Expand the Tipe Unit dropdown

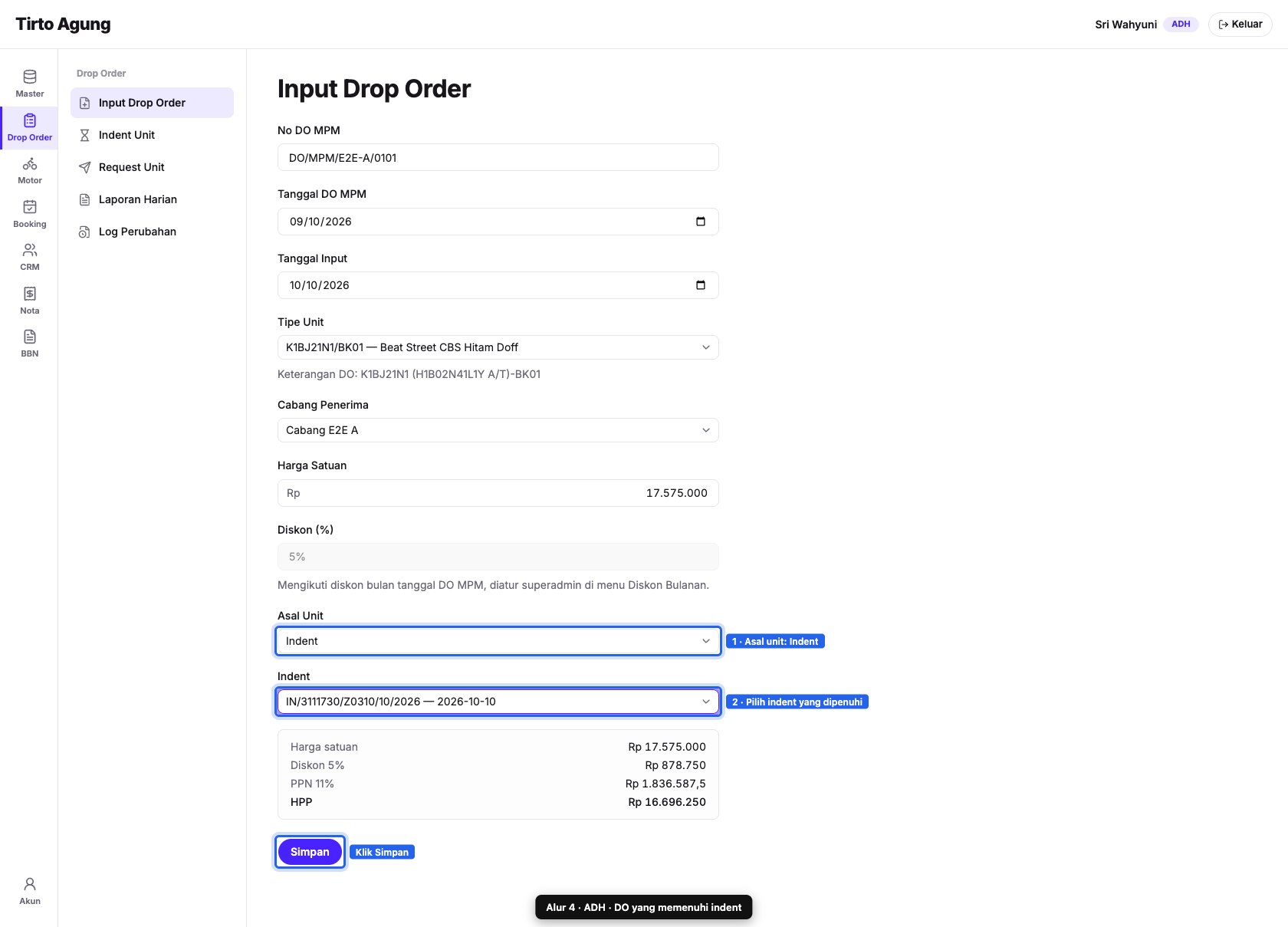click(498, 347)
